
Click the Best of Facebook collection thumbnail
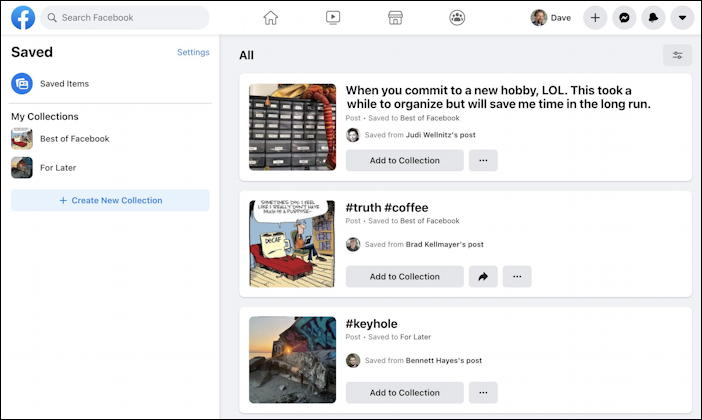pos(22,139)
